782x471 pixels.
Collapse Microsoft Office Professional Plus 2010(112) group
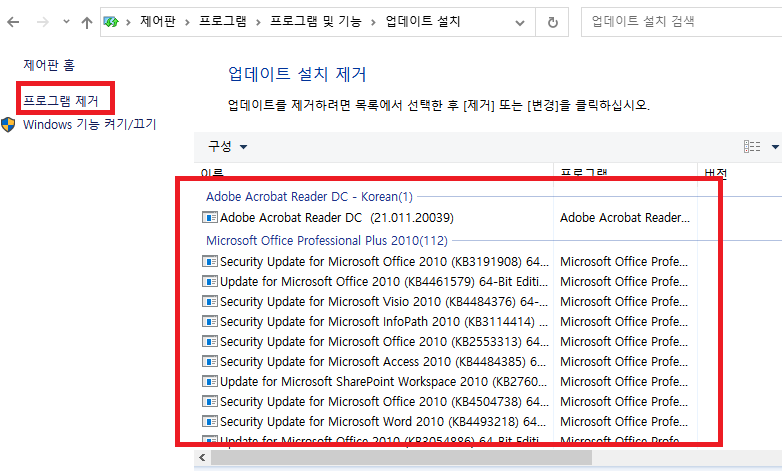coord(327,240)
